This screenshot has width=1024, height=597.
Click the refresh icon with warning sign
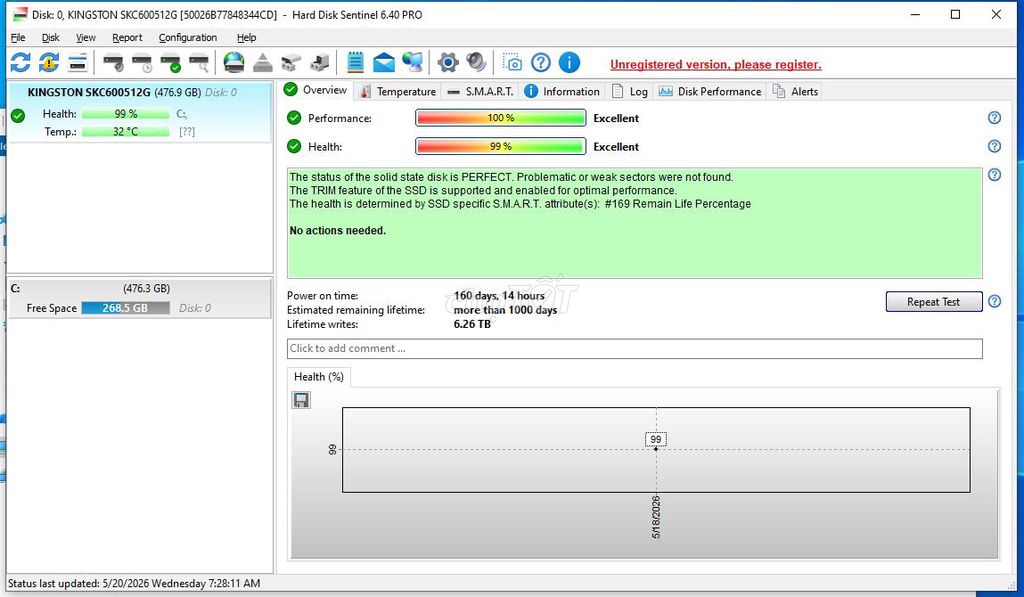click(49, 63)
